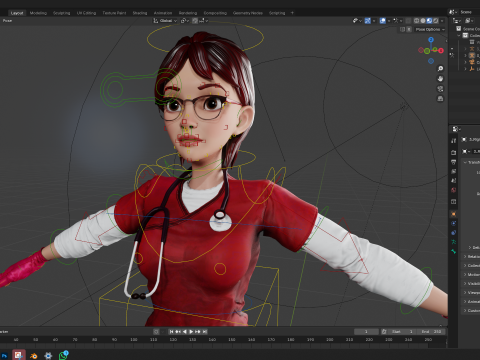Click the current frame field showing 1
Viewport: 480px width, 360px height.
[366, 332]
